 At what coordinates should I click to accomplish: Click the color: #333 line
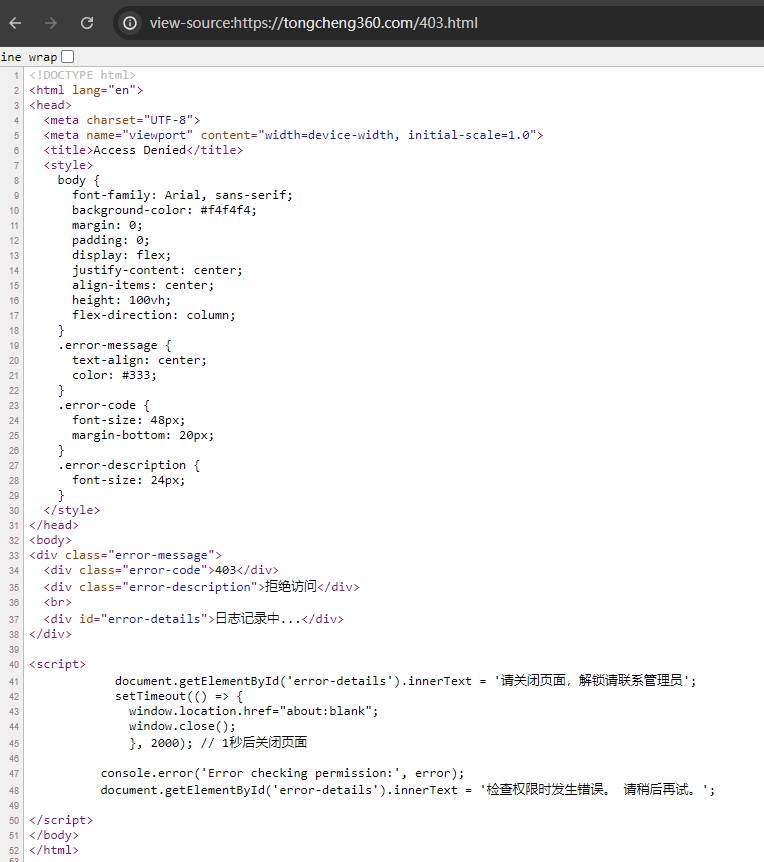(114, 375)
